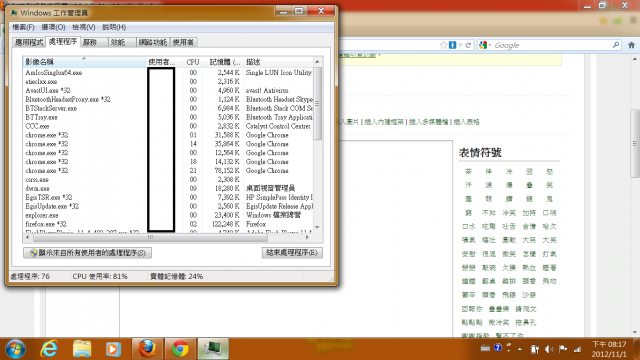Image resolution: width=640 pixels, height=360 pixels.
Task: Click the Firefox page scroll-up arrow
Action: coord(635,59)
